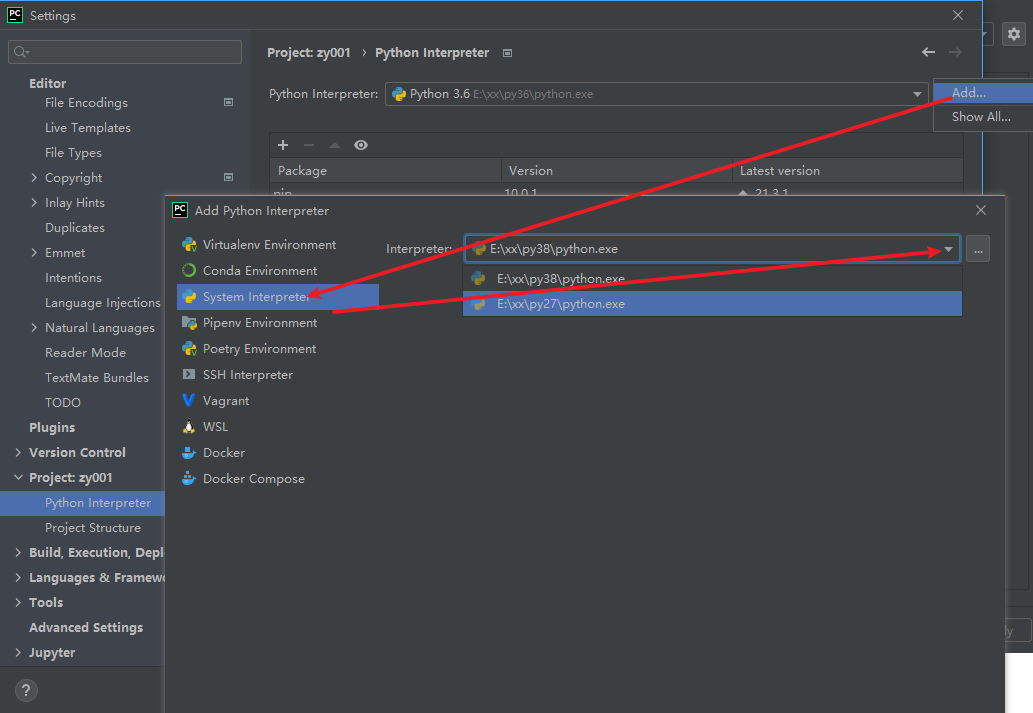This screenshot has height=713, width=1033.
Task: Click gear icon in background window
Action: [1014, 34]
